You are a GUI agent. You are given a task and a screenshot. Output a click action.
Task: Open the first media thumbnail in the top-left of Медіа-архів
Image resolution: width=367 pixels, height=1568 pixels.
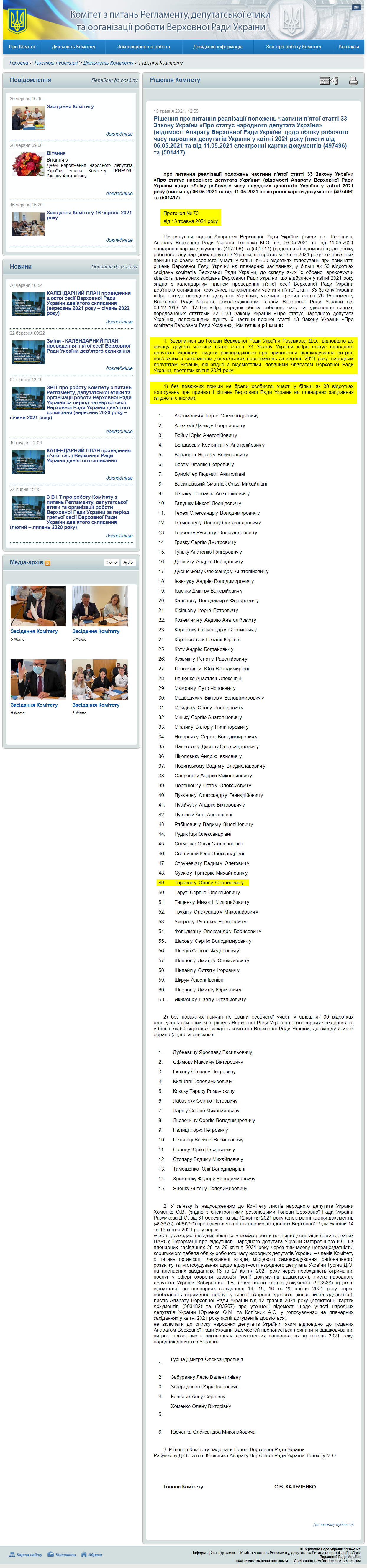click(x=38, y=606)
